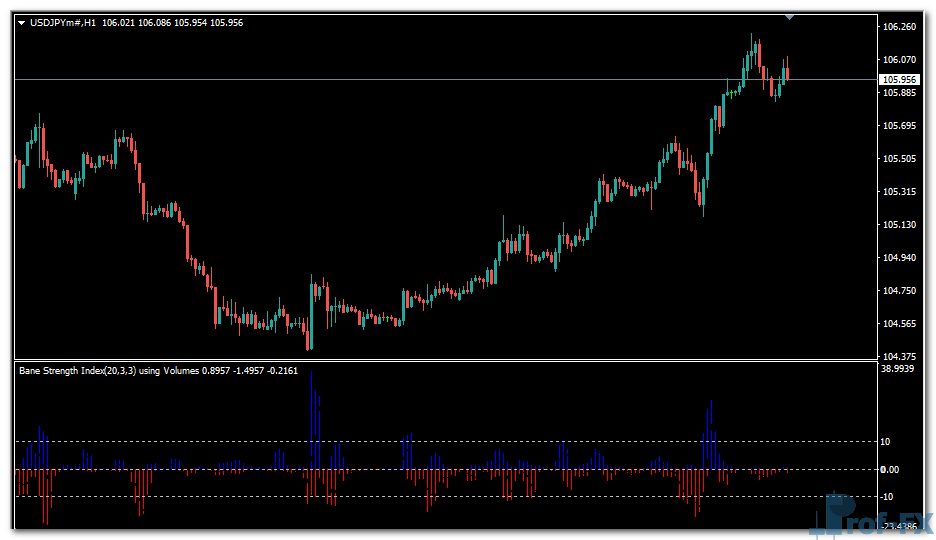Click the USDJPYm#,H1 symbol title text
The image size is (936, 540).
pyautogui.click(x=62, y=23)
